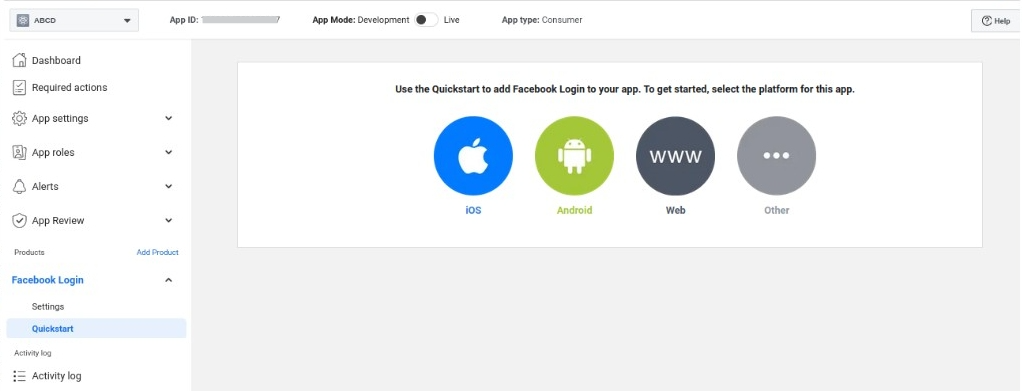Expand the Alerts chevron
The width and height of the screenshot is (1022, 391).
coord(168,186)
